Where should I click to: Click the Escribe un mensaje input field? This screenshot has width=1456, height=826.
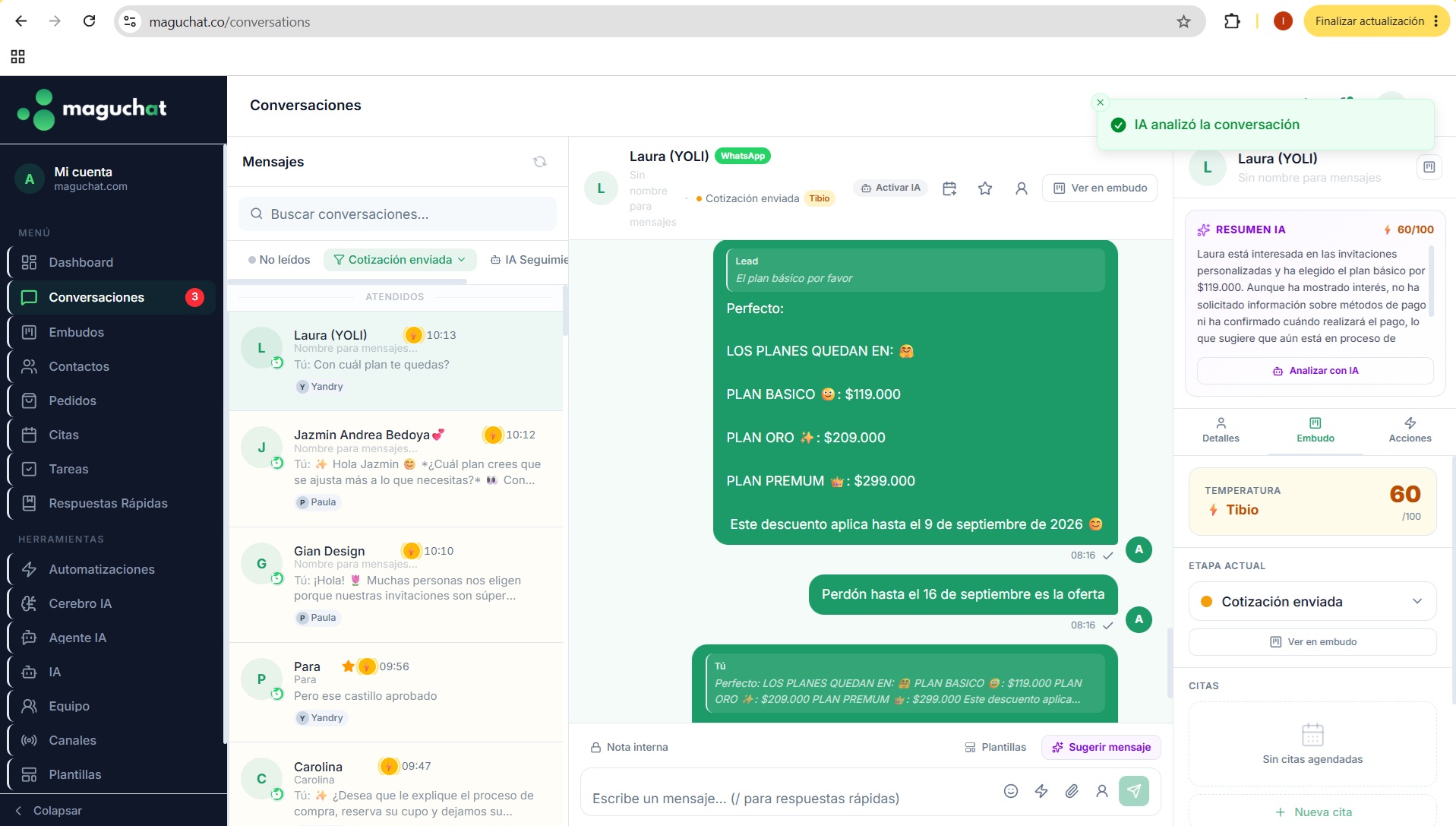pyautogui.click(x=790, y=798)
